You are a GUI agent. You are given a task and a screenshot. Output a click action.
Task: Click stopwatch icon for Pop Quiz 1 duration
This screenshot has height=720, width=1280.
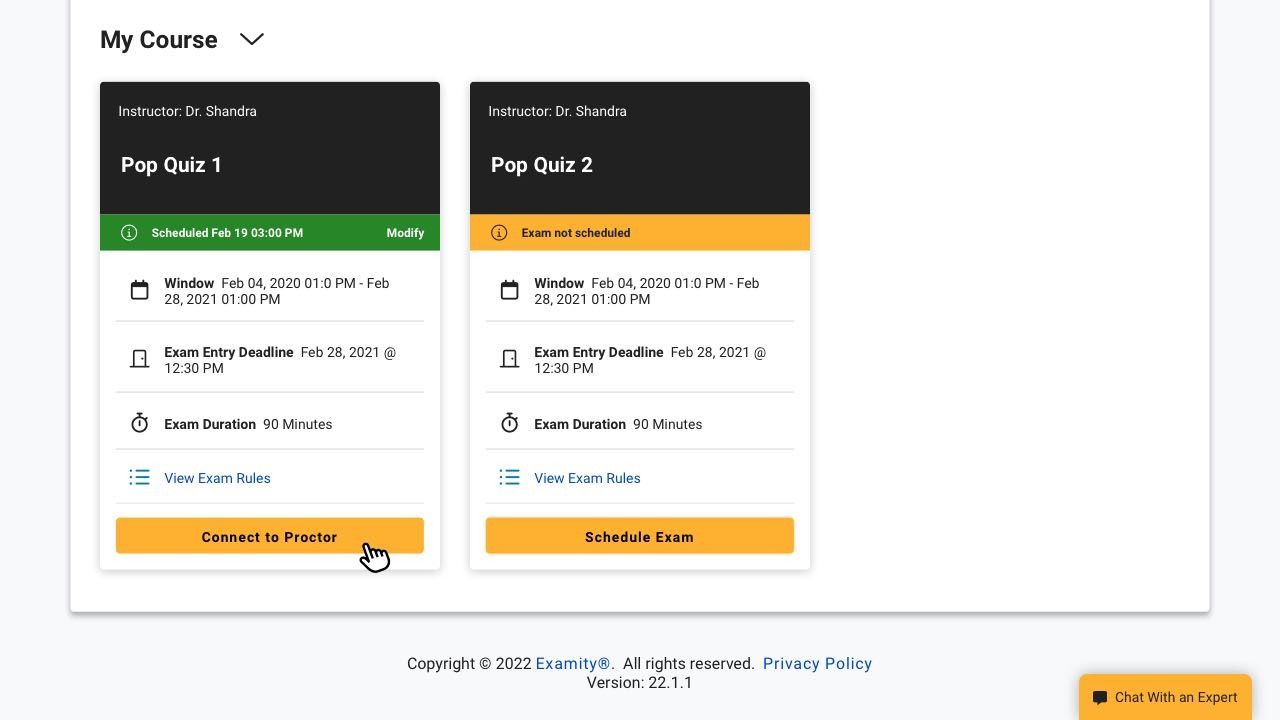140,423
